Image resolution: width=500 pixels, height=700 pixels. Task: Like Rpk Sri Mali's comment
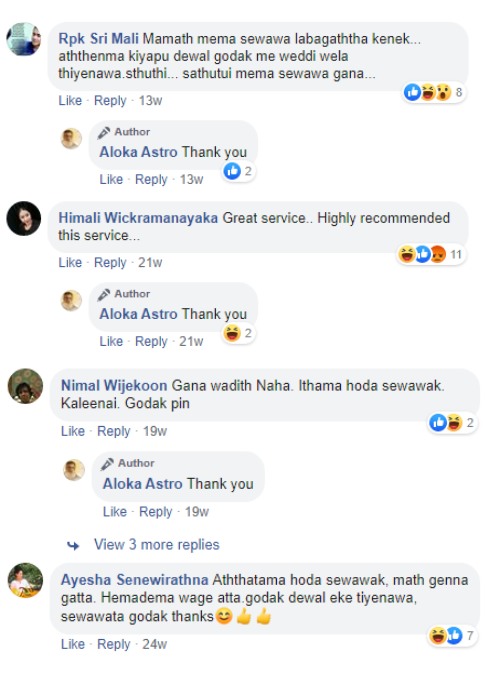70,100
